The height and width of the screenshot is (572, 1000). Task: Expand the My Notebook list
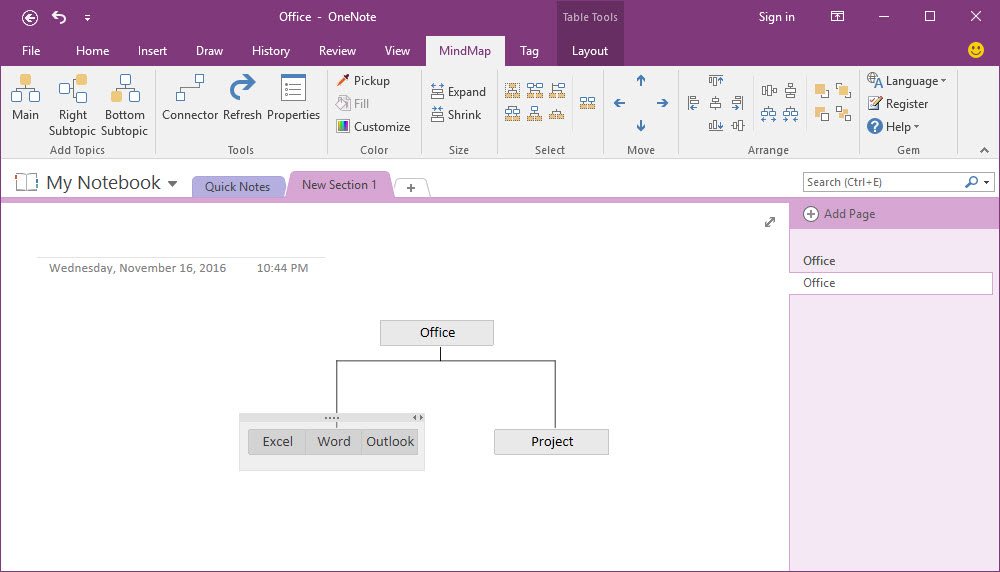pos(172,184)
